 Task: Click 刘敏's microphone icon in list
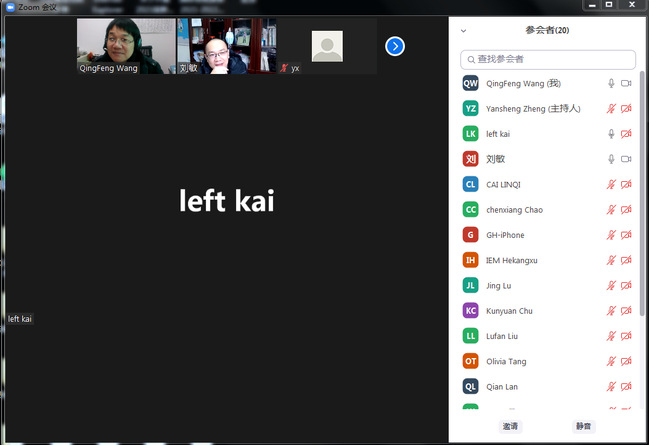coord(611,159)
